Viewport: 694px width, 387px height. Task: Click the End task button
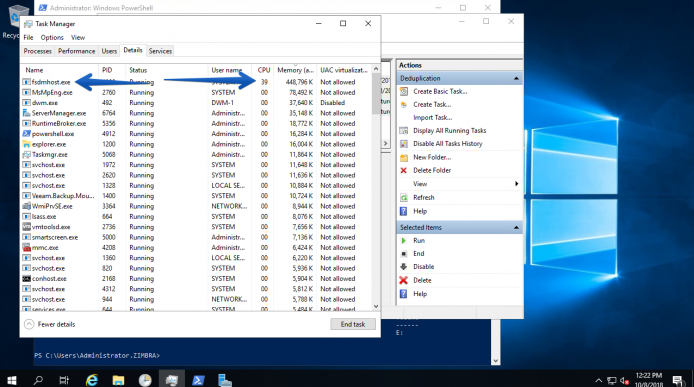[x=353, y=324]
